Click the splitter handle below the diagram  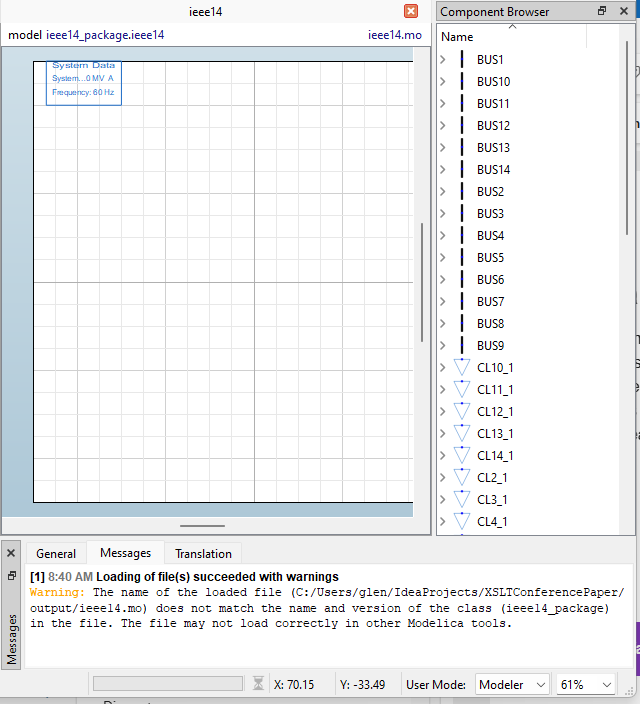pos(203,526)
